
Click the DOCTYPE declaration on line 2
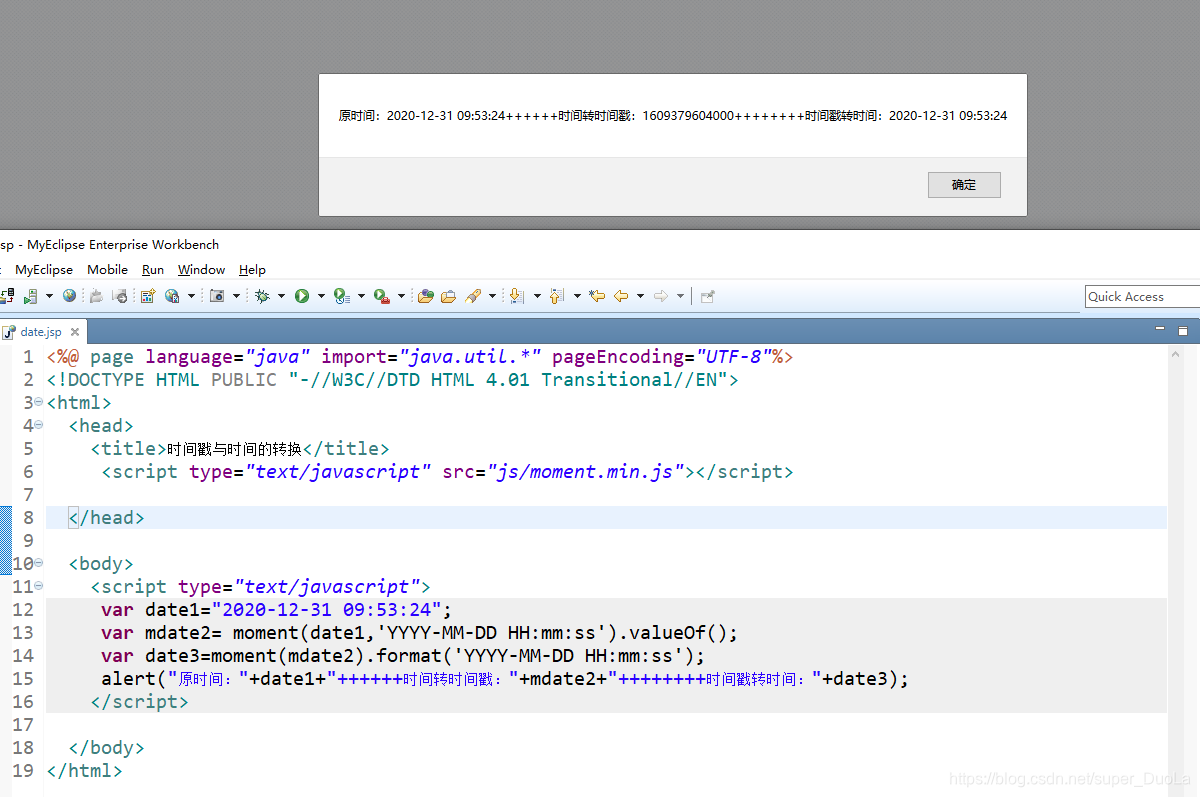point(392,380)
